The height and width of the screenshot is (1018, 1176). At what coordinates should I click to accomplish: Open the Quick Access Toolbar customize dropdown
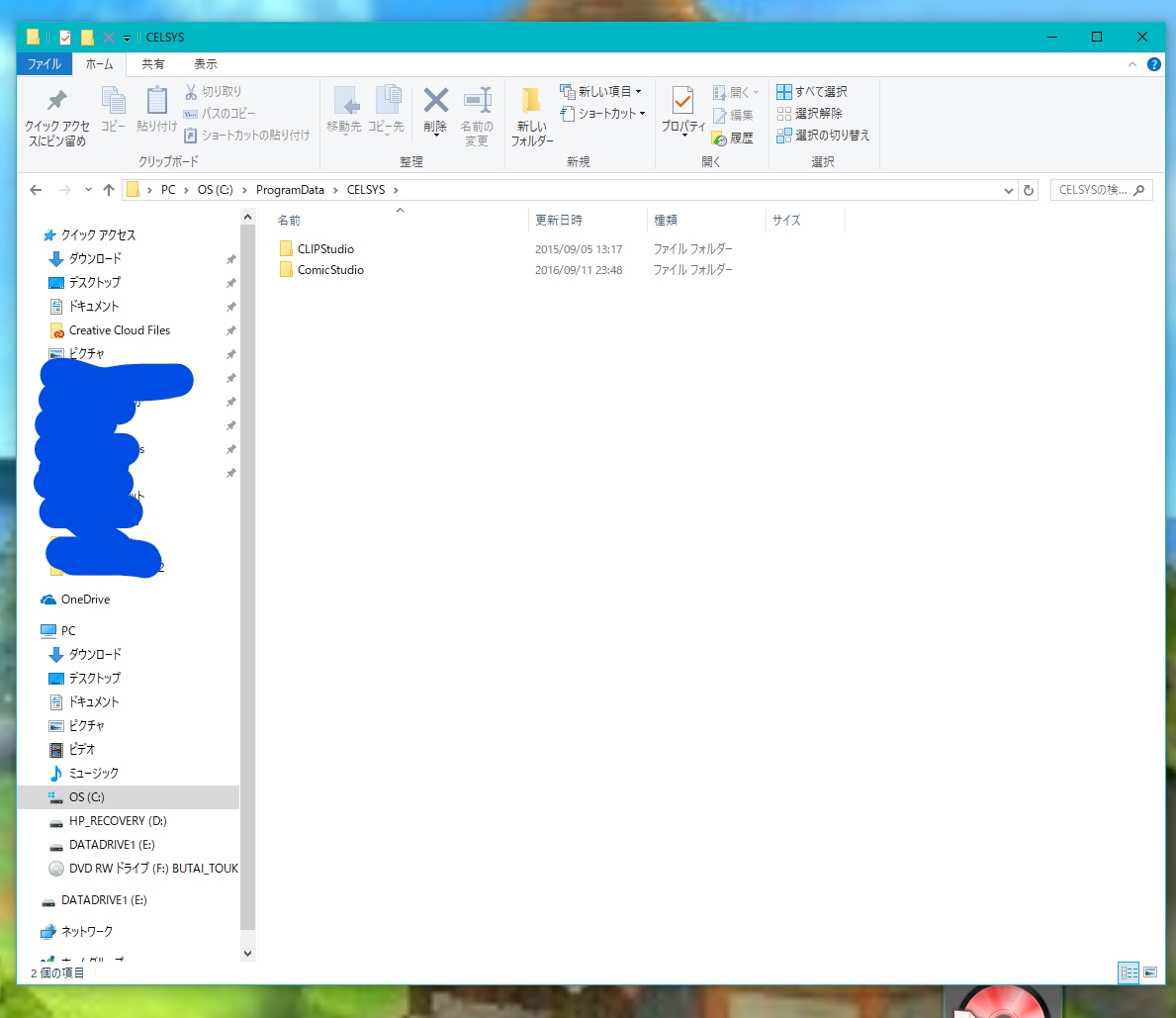pos(127,38)
